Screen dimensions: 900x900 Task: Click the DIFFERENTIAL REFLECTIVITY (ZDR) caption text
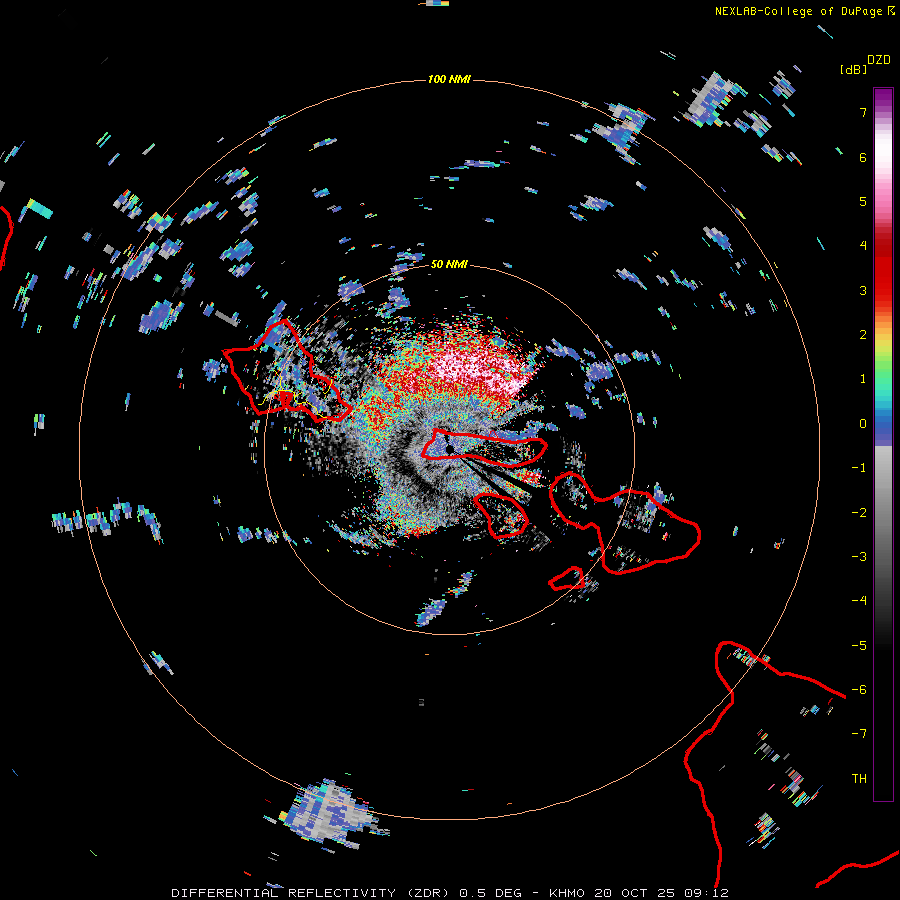(x=310, y=893)
